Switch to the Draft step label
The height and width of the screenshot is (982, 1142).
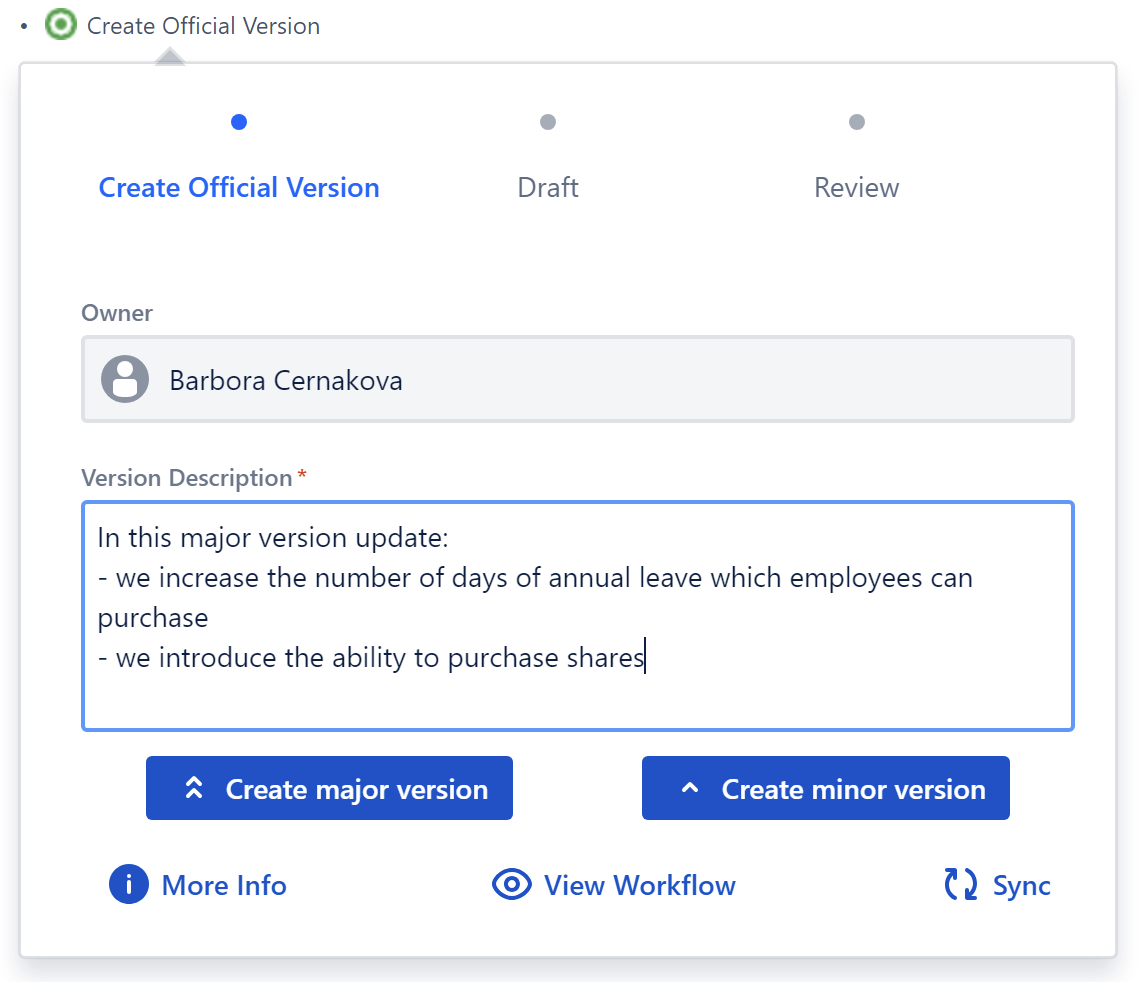coord(548,188)
